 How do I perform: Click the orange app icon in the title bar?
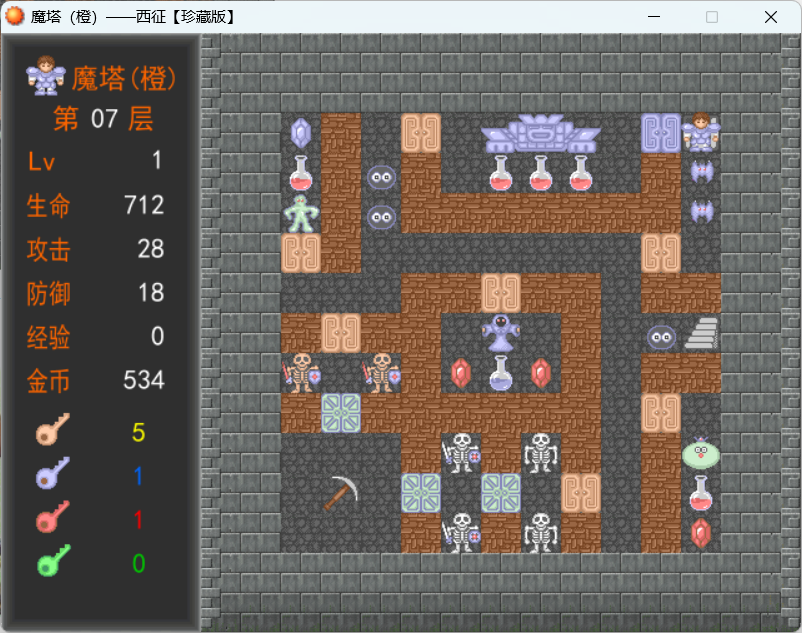[x=15, y=16]
